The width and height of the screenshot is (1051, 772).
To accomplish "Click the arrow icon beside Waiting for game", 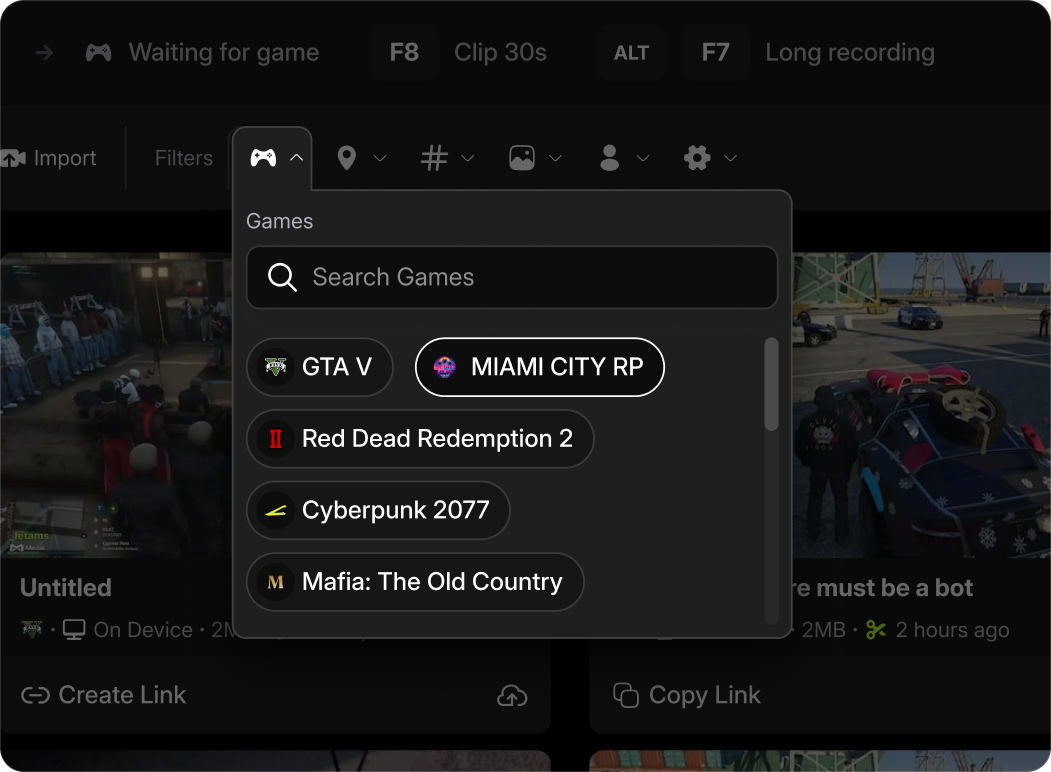I will click(44, 52).
